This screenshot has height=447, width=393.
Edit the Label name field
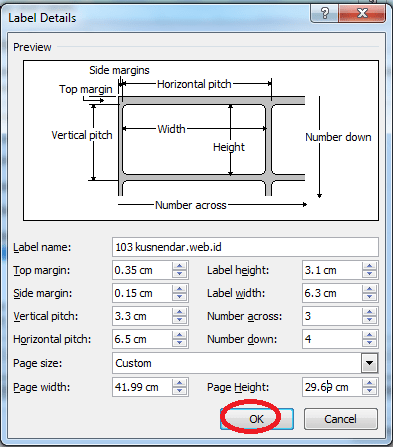[x=245, y=247]
